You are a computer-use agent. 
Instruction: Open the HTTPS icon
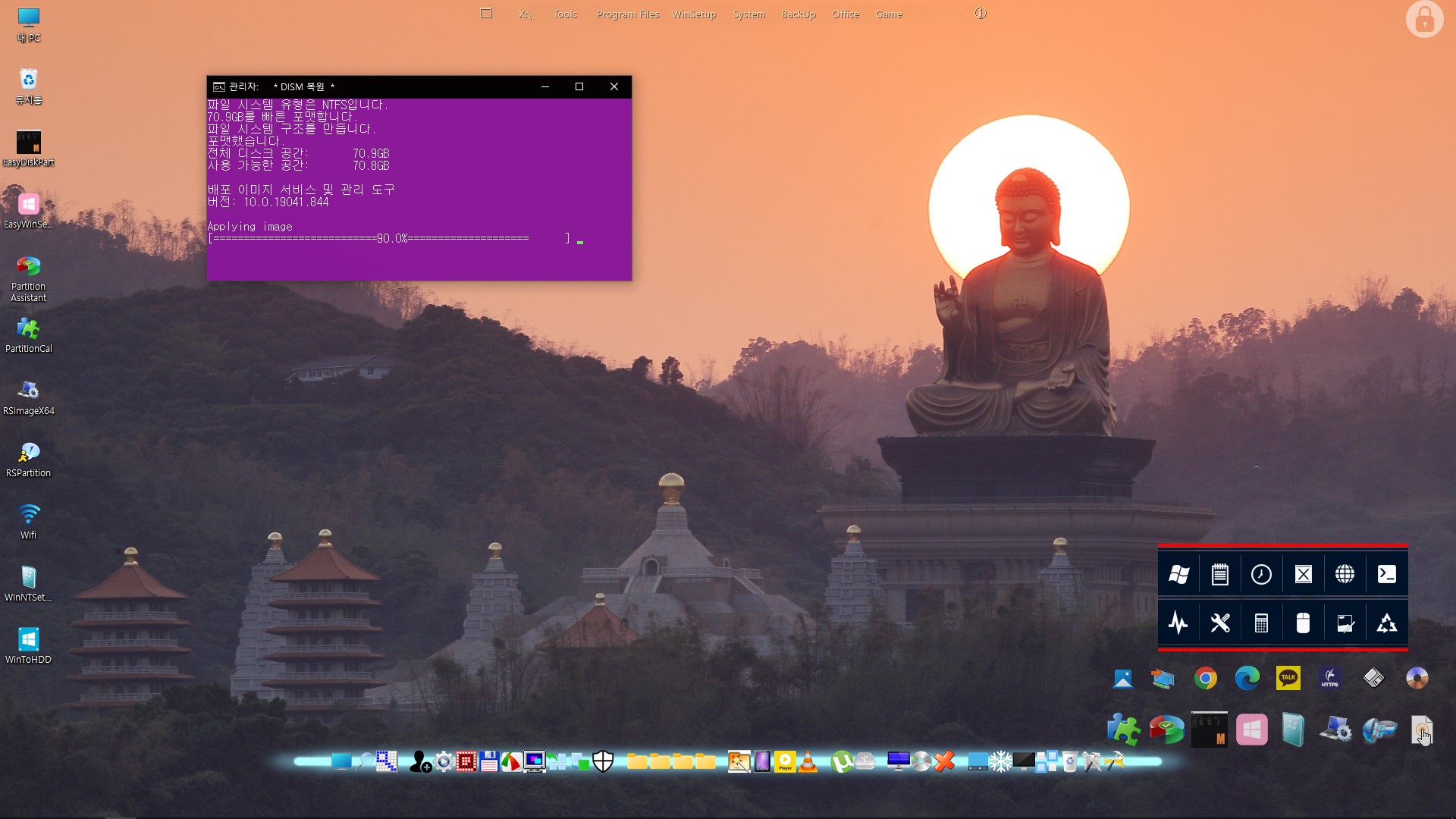point(1330,678)
